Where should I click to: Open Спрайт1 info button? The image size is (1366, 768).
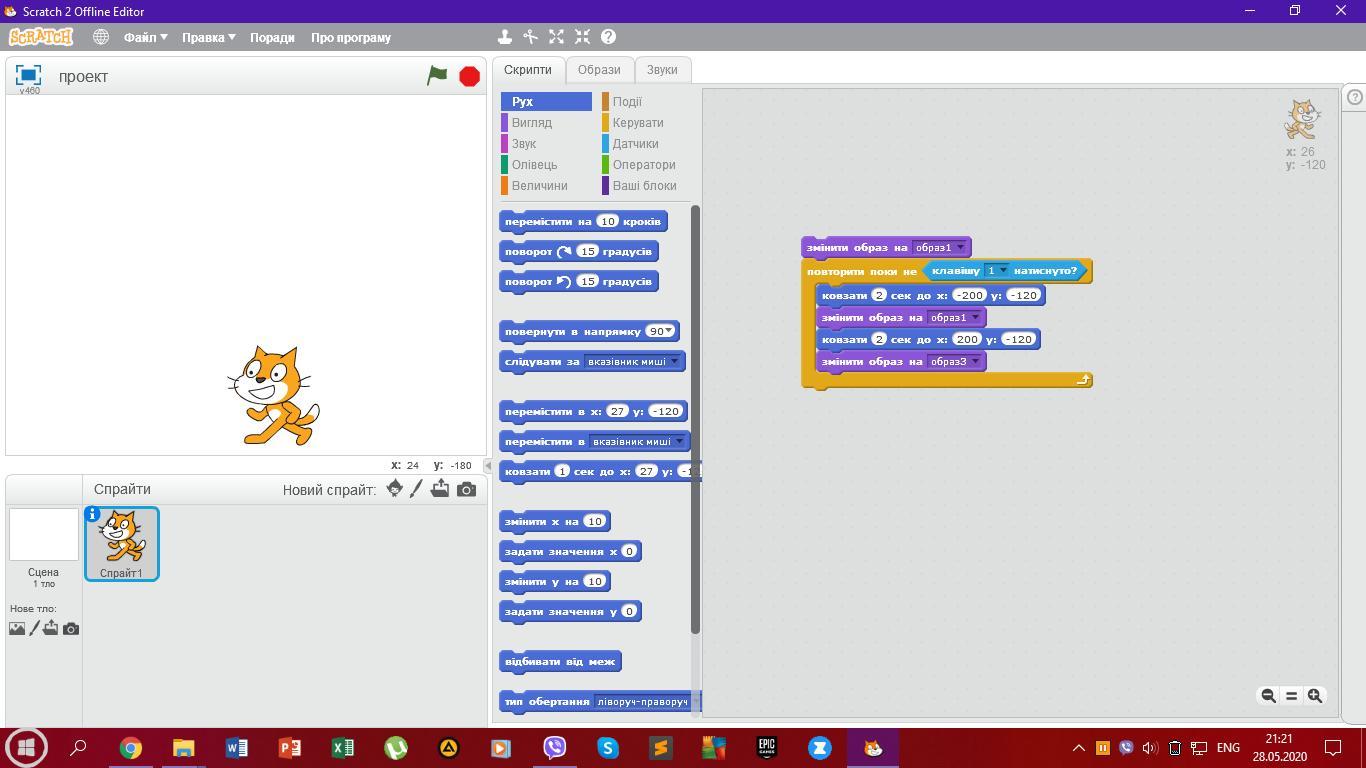(92, 514)
